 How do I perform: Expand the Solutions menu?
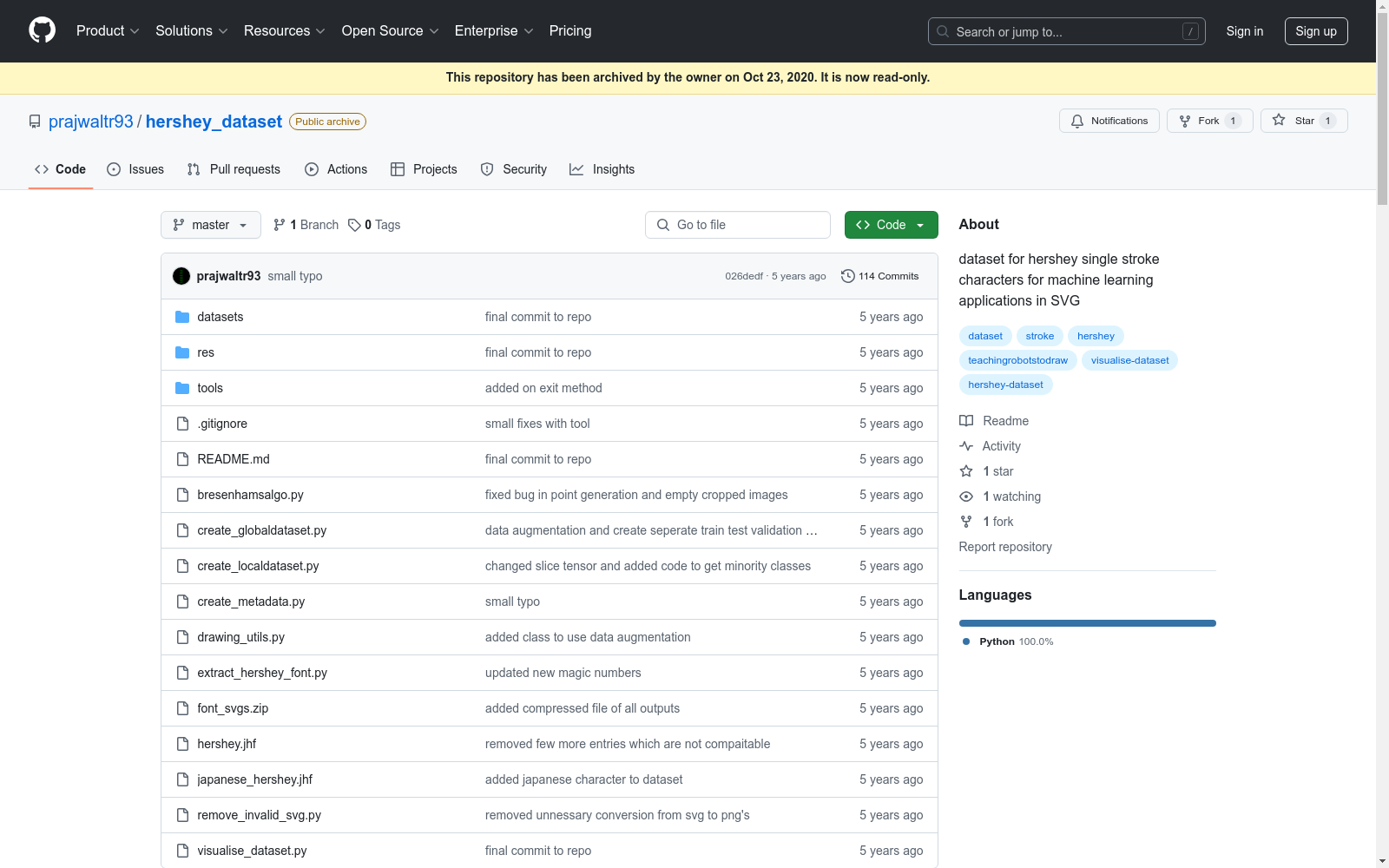click(x=192, y=31)
